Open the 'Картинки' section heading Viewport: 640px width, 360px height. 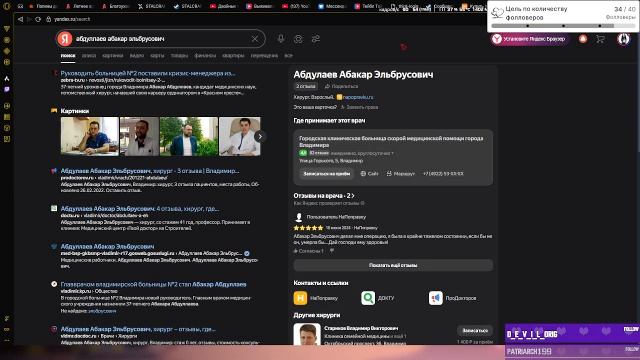coord(75,111)
